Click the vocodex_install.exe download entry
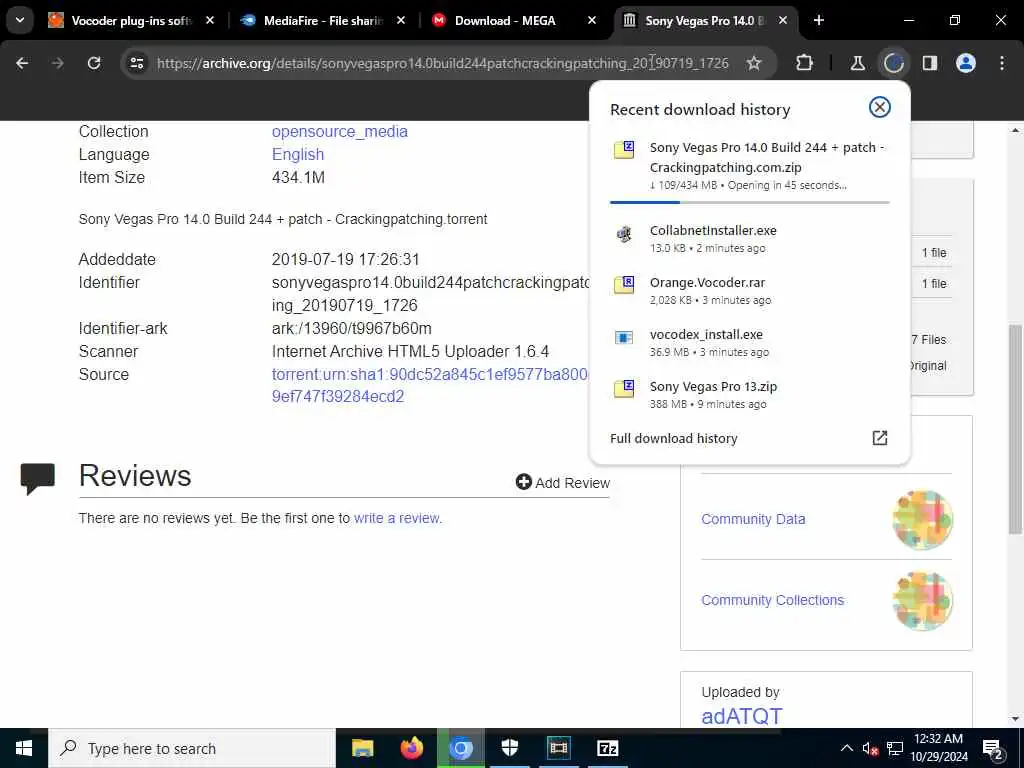The width and height of the screenshot is (1024, 768). pos(749,342)
